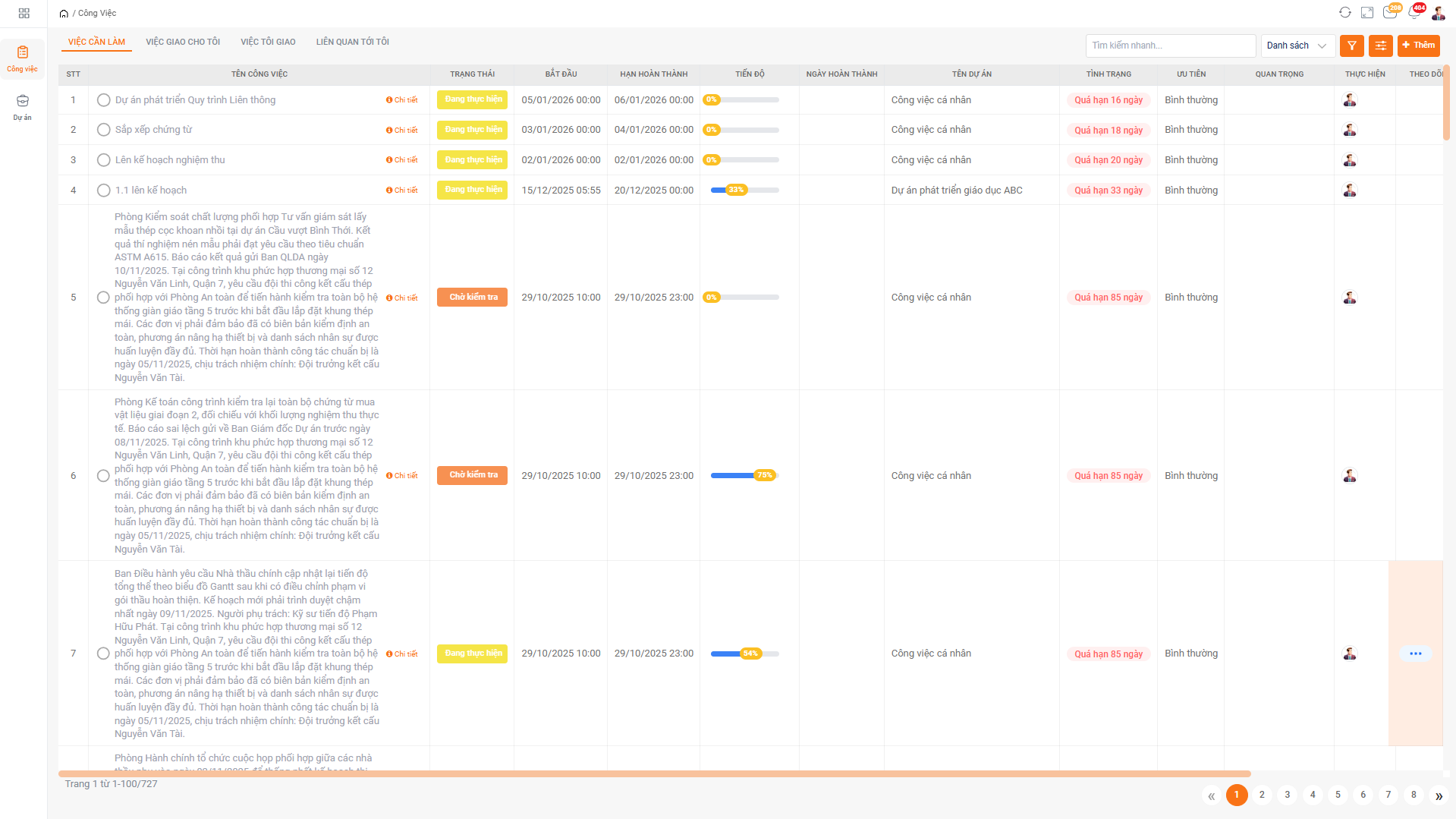This screenshot has width=1456, height=819.
Task: Click the orange filter funnel button
Action: (x=1351, y=46)
